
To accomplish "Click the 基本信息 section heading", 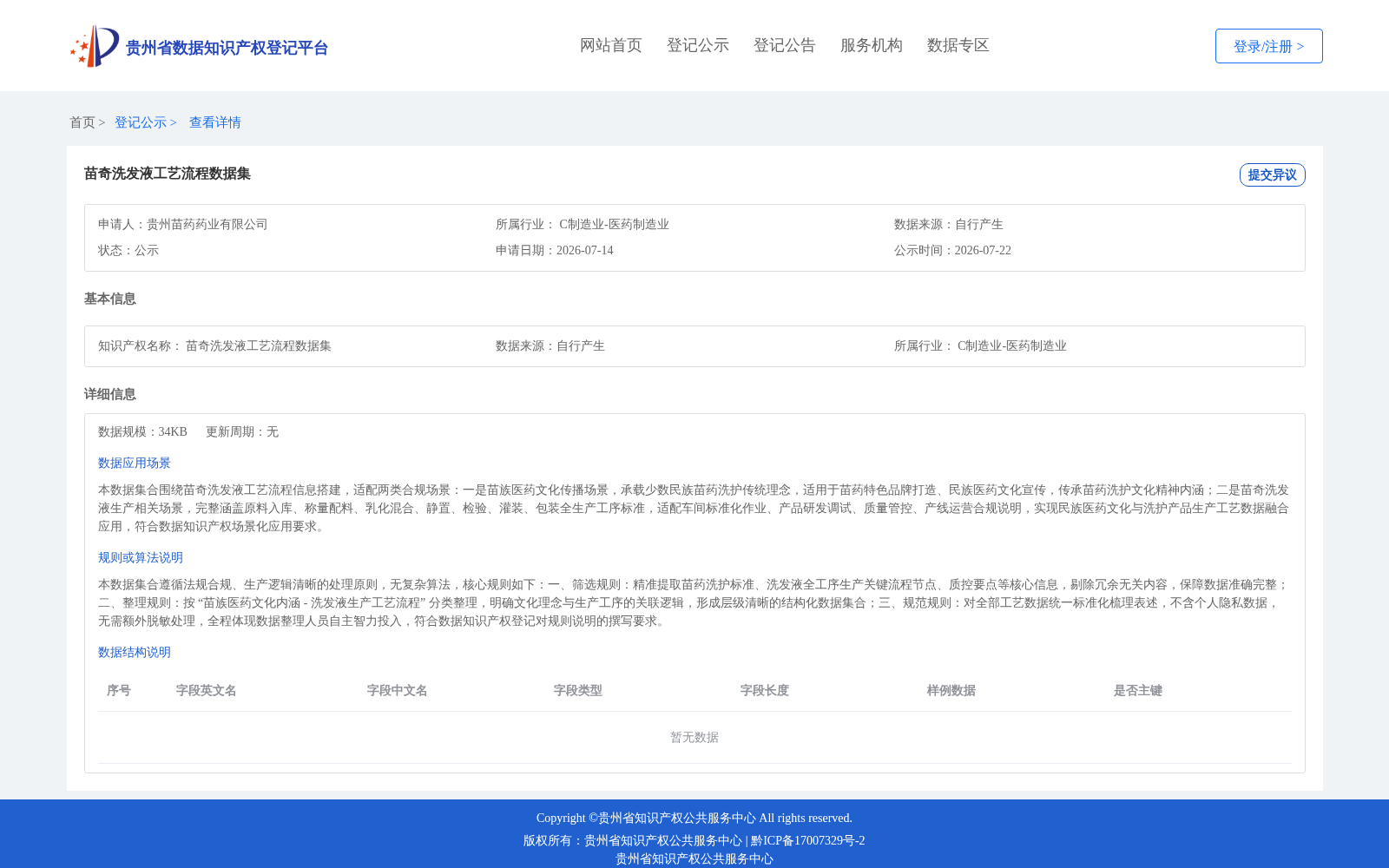I will pos(110,299).
